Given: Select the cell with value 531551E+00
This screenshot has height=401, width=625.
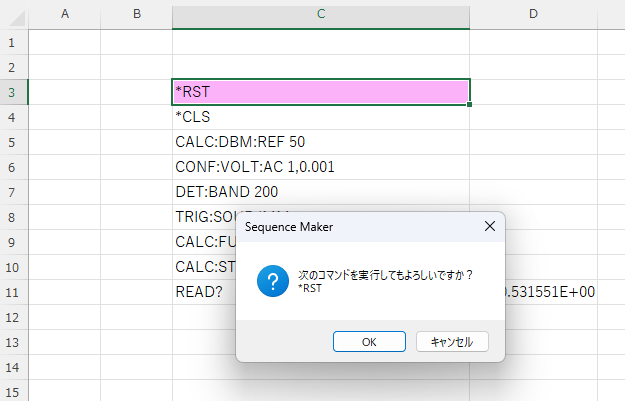Looking at the screenshot, I should [551, 292].
